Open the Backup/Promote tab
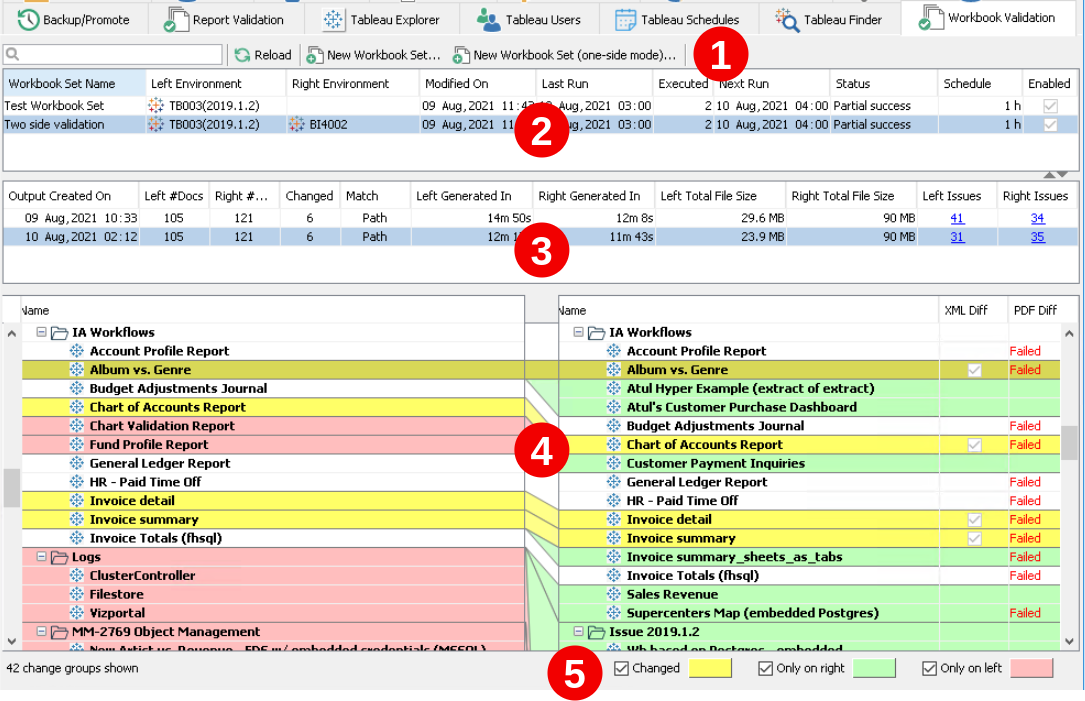The image size is (1085, 701). coord(73,19)
